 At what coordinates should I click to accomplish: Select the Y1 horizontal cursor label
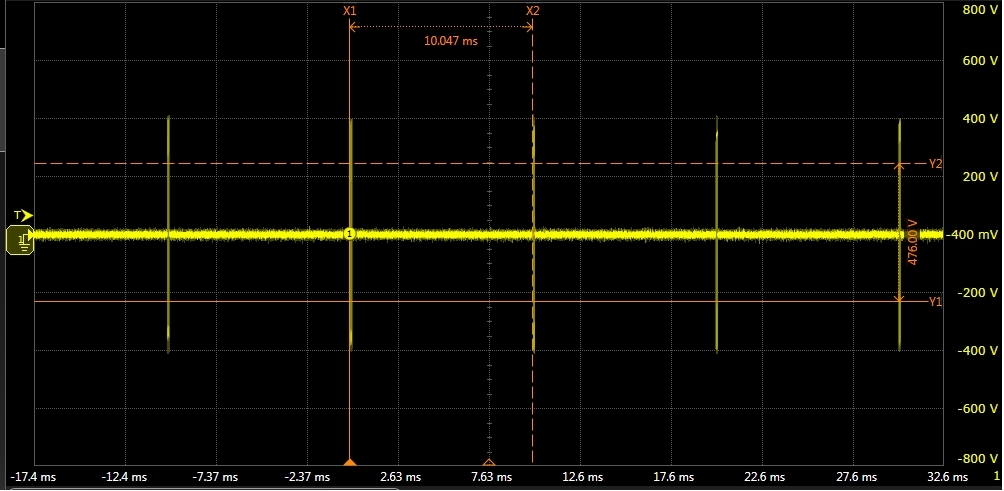(x=935, y=301)
